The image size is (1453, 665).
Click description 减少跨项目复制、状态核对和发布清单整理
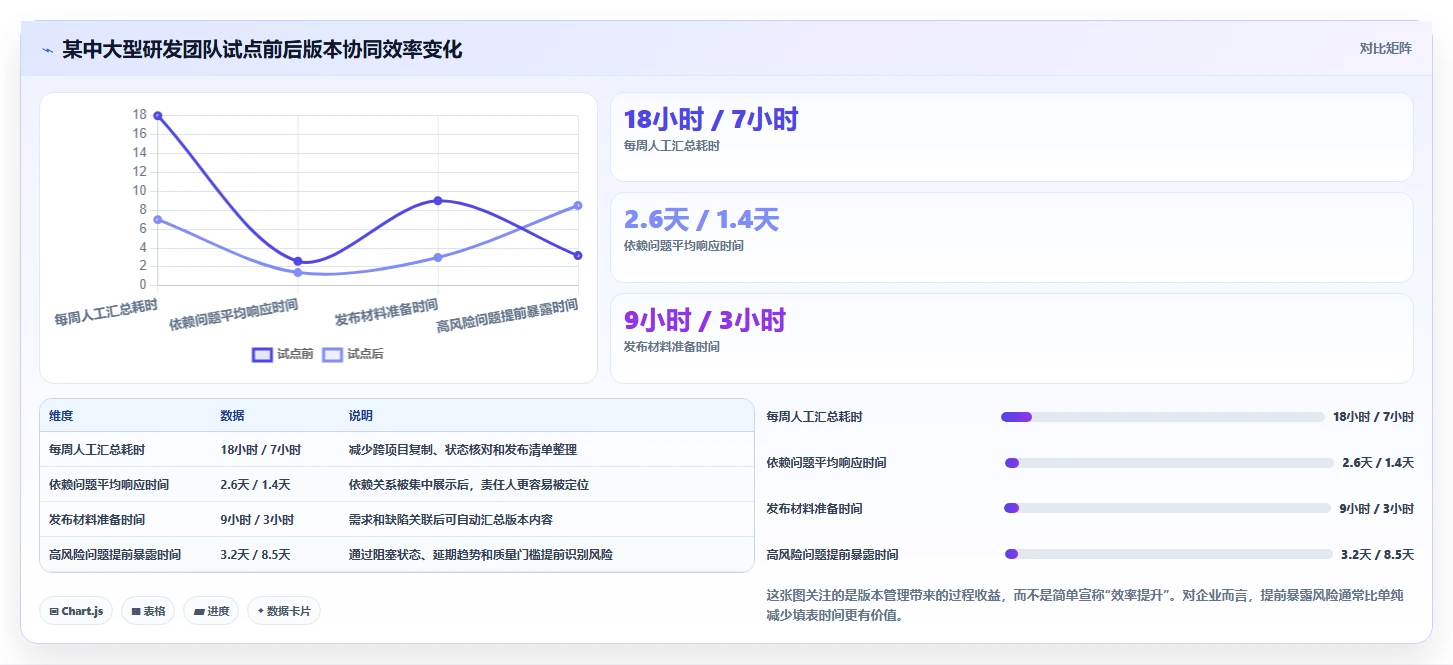463,450
